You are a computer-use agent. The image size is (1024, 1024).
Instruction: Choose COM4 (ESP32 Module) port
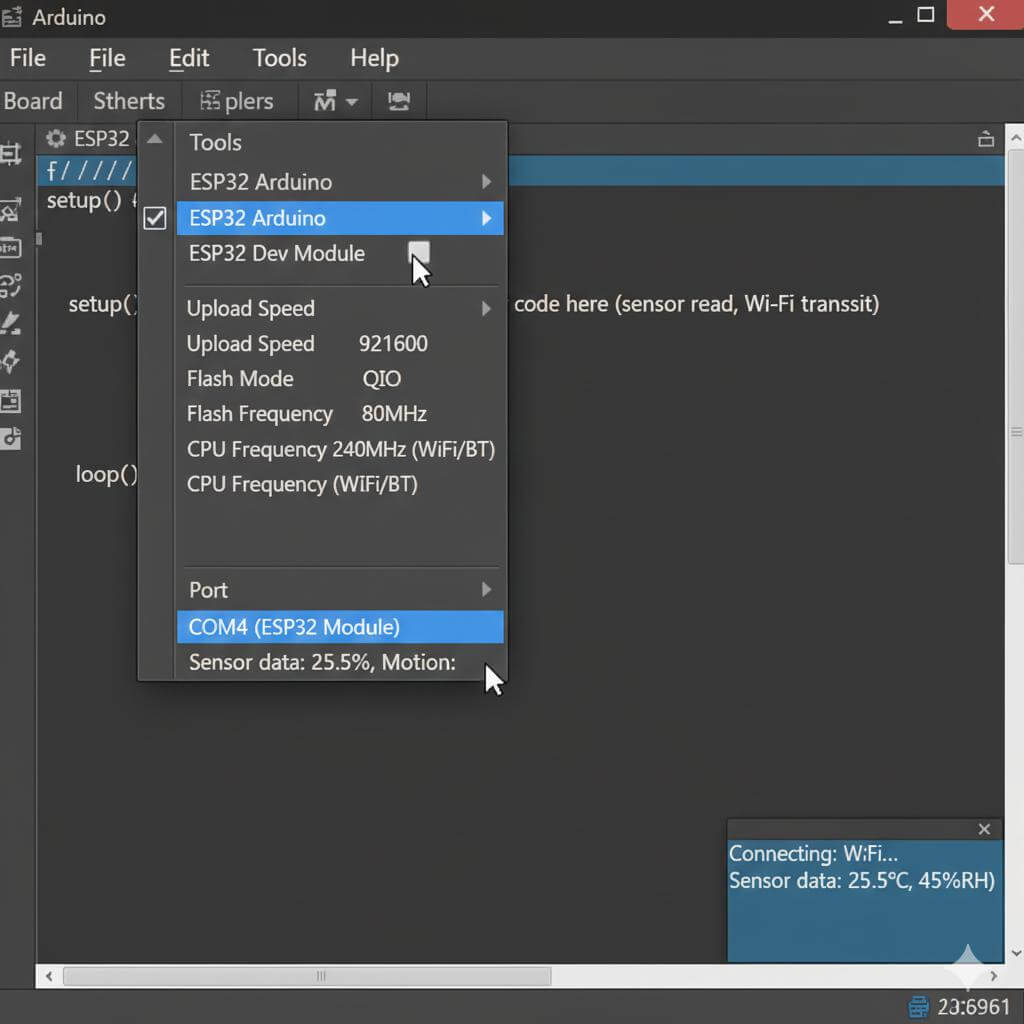pos(340,627)
